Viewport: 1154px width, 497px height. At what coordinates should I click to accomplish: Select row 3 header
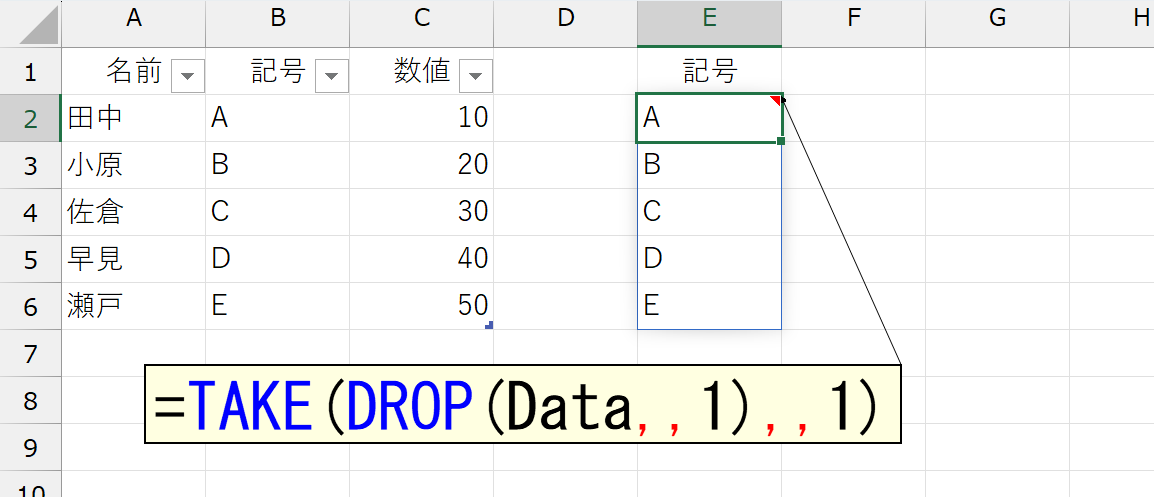[30, 166]
